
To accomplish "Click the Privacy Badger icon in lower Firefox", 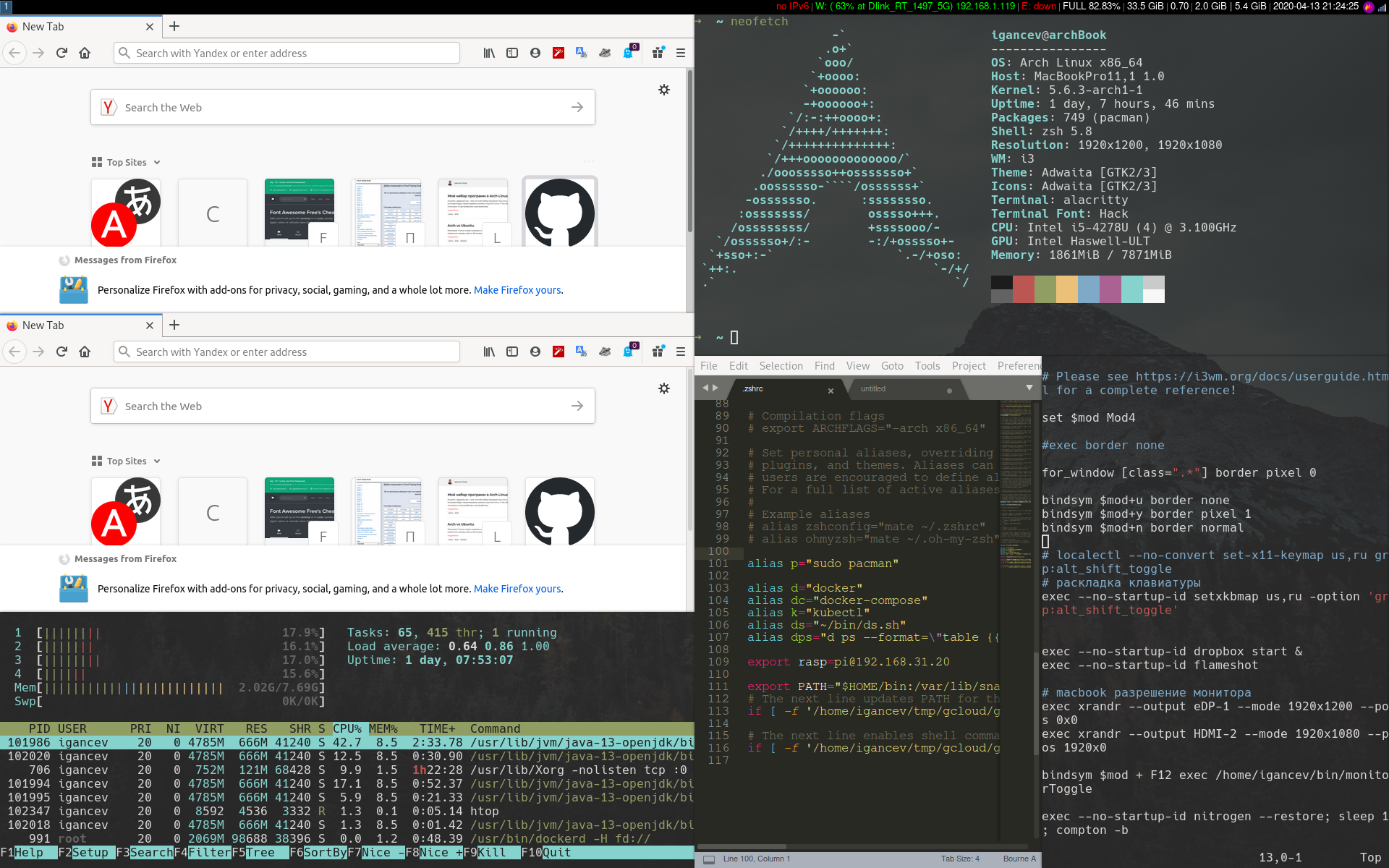I will tap(605, 352).
